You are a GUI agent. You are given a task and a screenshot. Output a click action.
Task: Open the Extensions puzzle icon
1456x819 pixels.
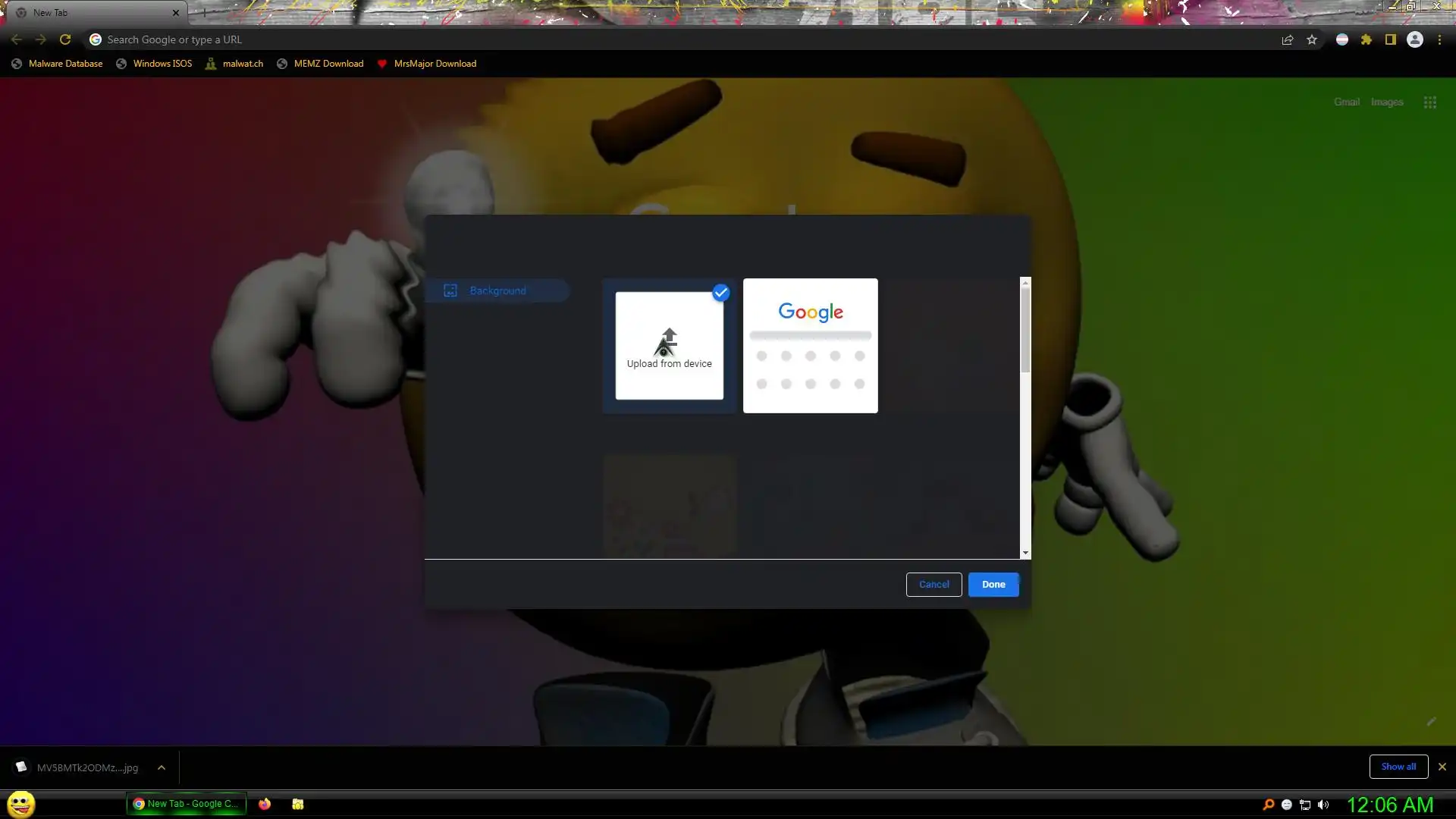click(1367, 39)
